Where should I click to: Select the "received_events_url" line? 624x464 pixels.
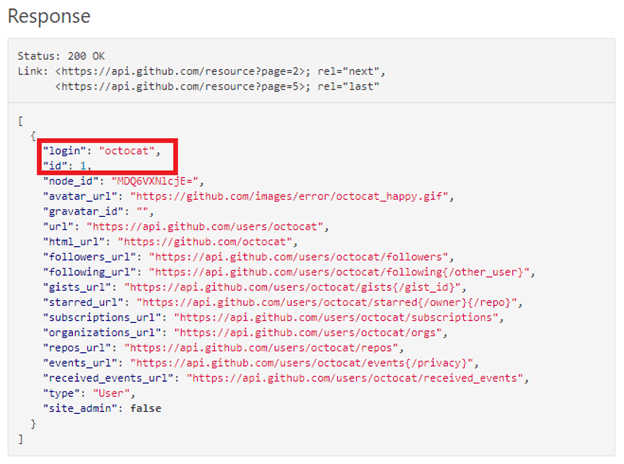click(286, 378)
